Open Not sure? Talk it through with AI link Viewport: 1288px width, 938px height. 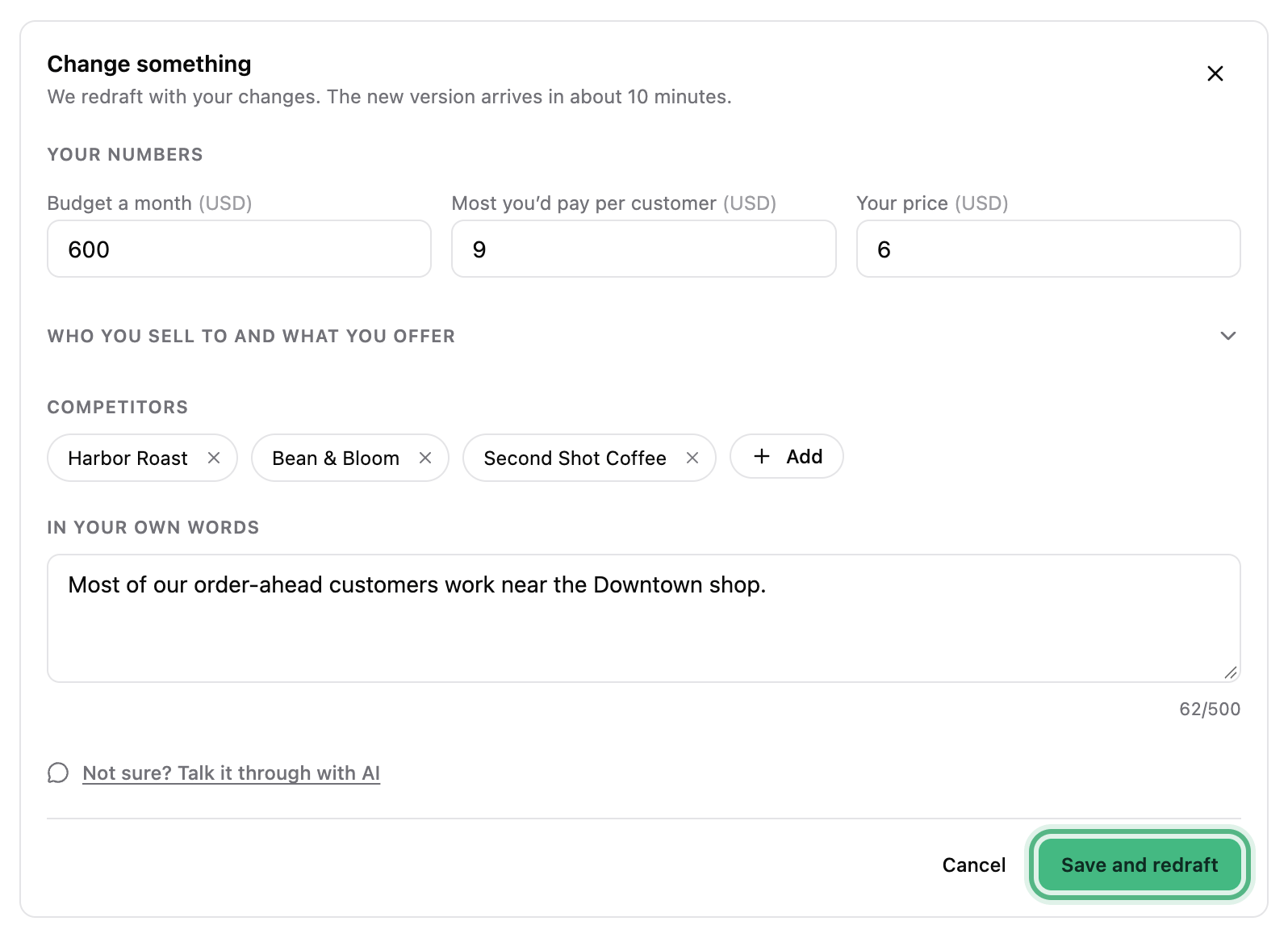[x=231, y=773]
